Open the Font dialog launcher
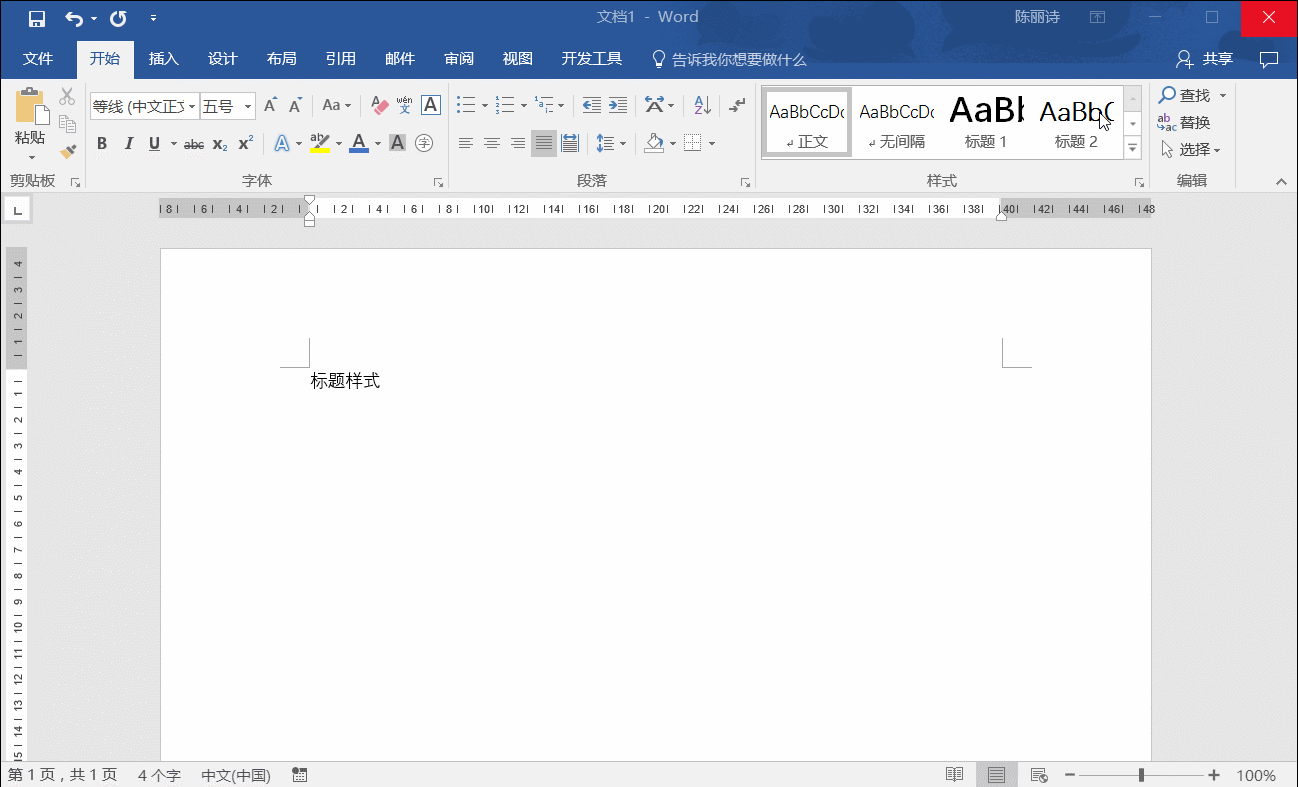The image size is (1298, 787). [438, 182]
